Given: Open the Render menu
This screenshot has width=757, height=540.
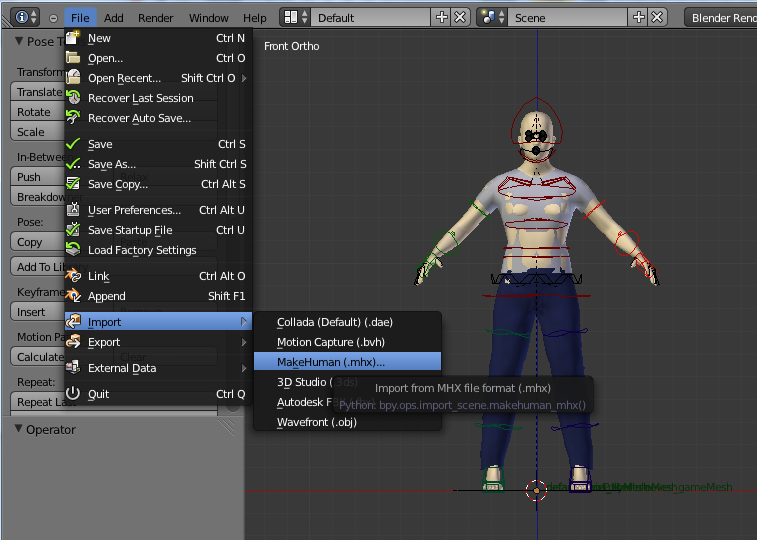Looking at the screenshot, I should point(155,18).
